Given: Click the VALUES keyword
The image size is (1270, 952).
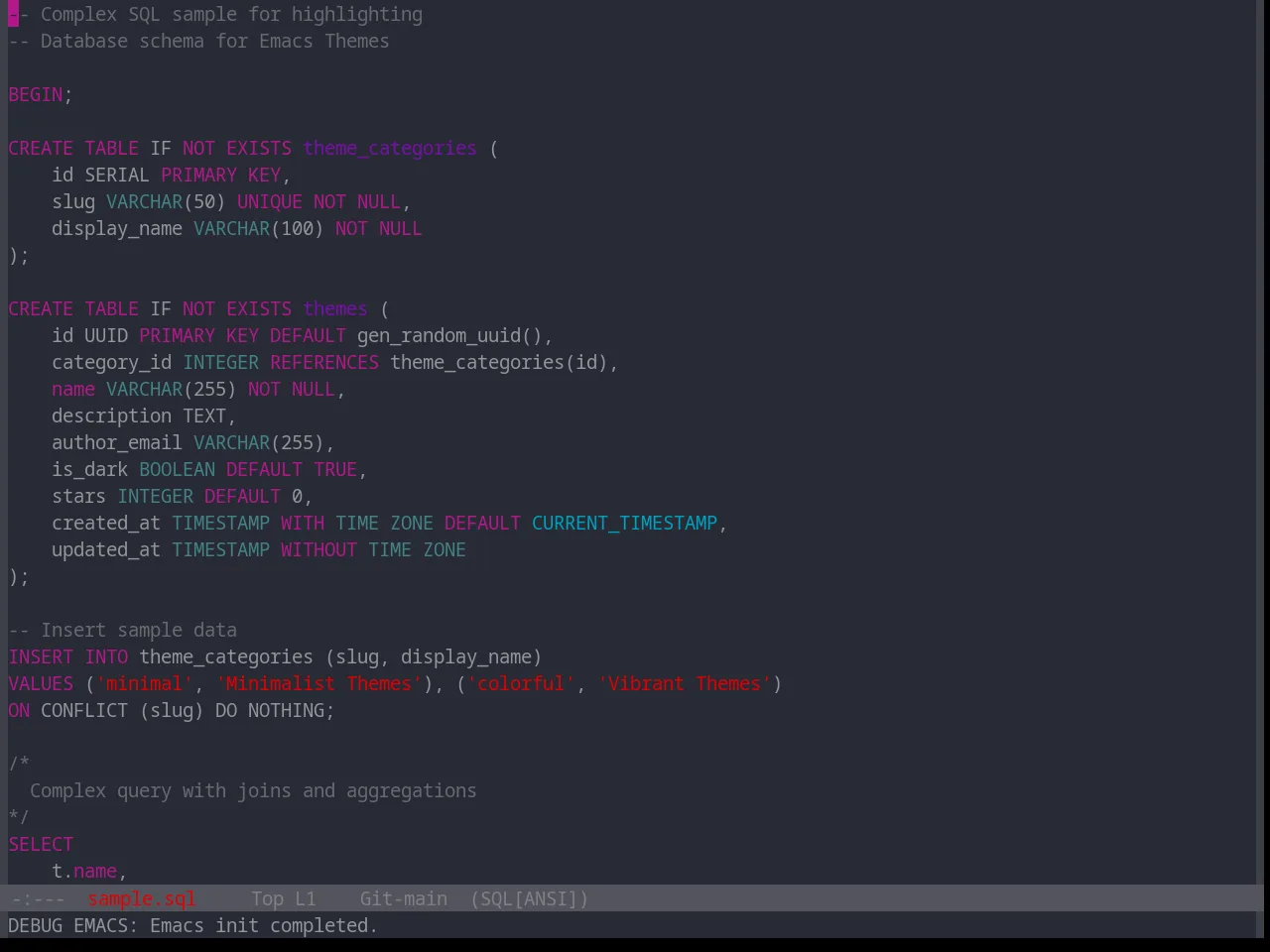Looking at the screenshot, I should [x=41, y=683].
